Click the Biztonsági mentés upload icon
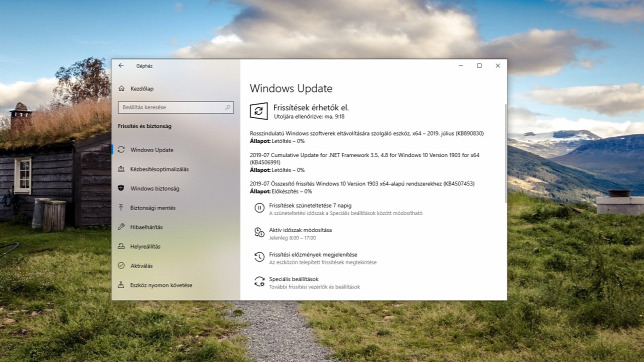 click(x=121, y=208)
